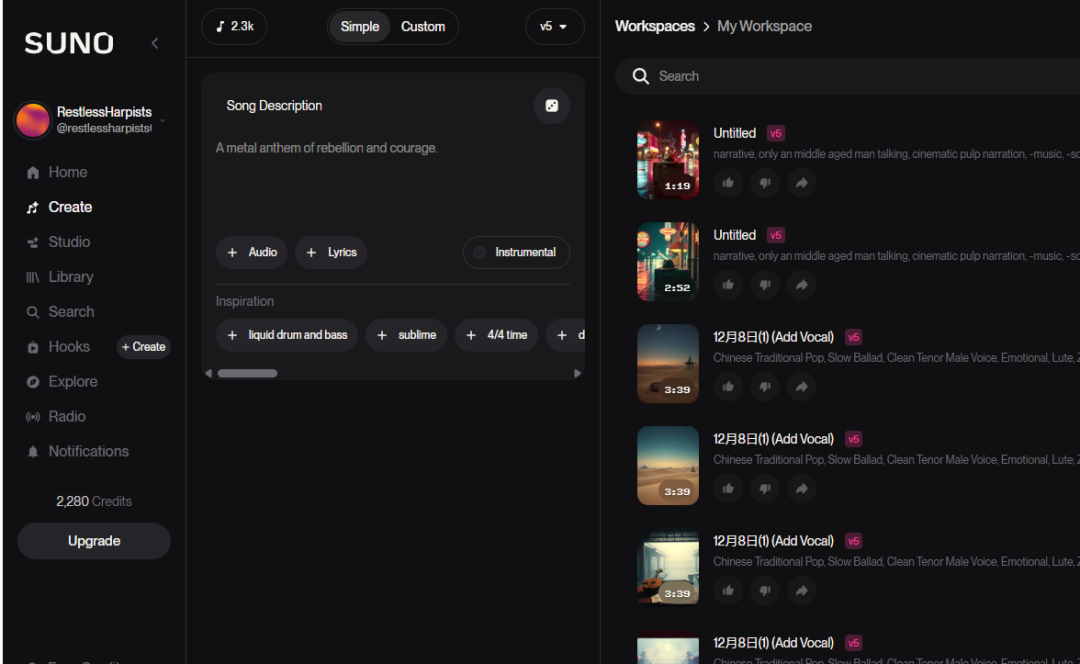Add Lyrics to song description
Viewport: 1080px width, 664px height.
(x=331, y=252)
